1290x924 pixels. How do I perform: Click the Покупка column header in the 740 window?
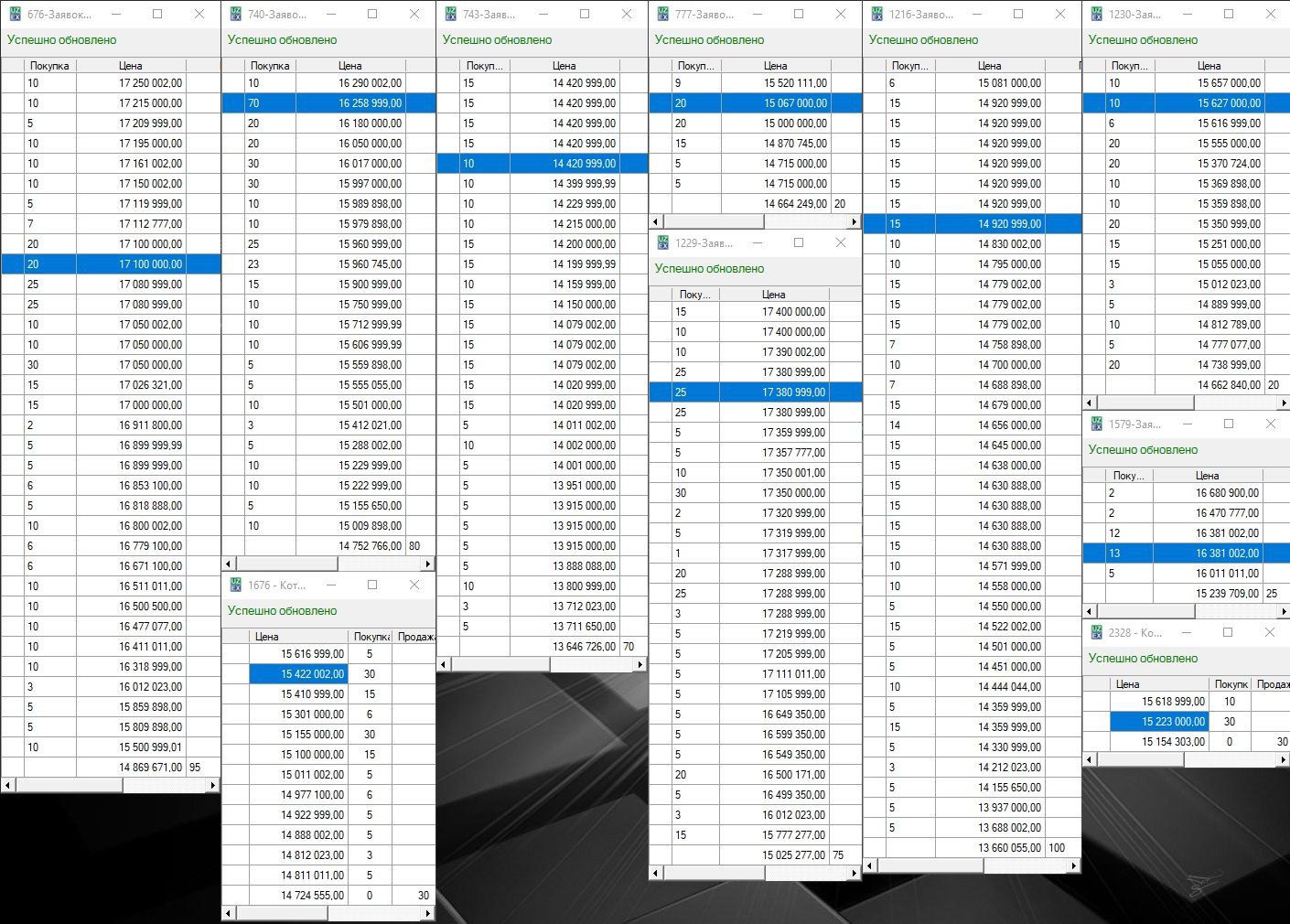[x=270, y=66]
